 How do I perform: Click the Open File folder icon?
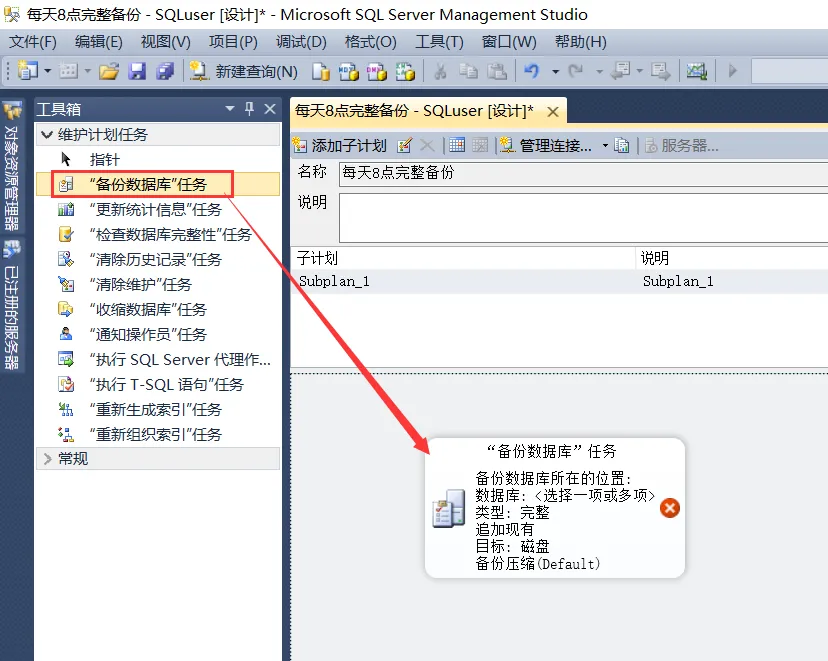(109, 71)
